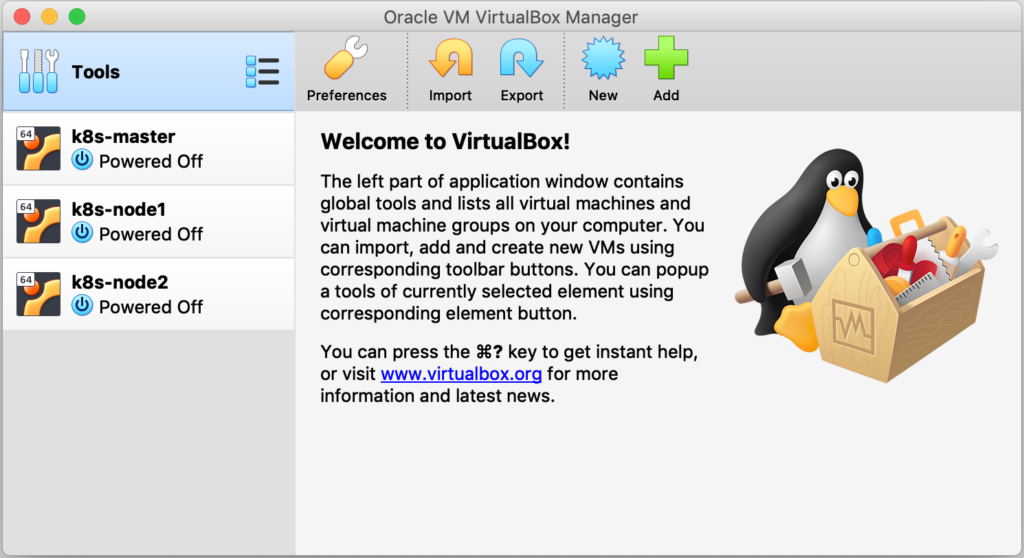
Task: Click k8s-master's Powered Off status icon
Action: (82, 160)
